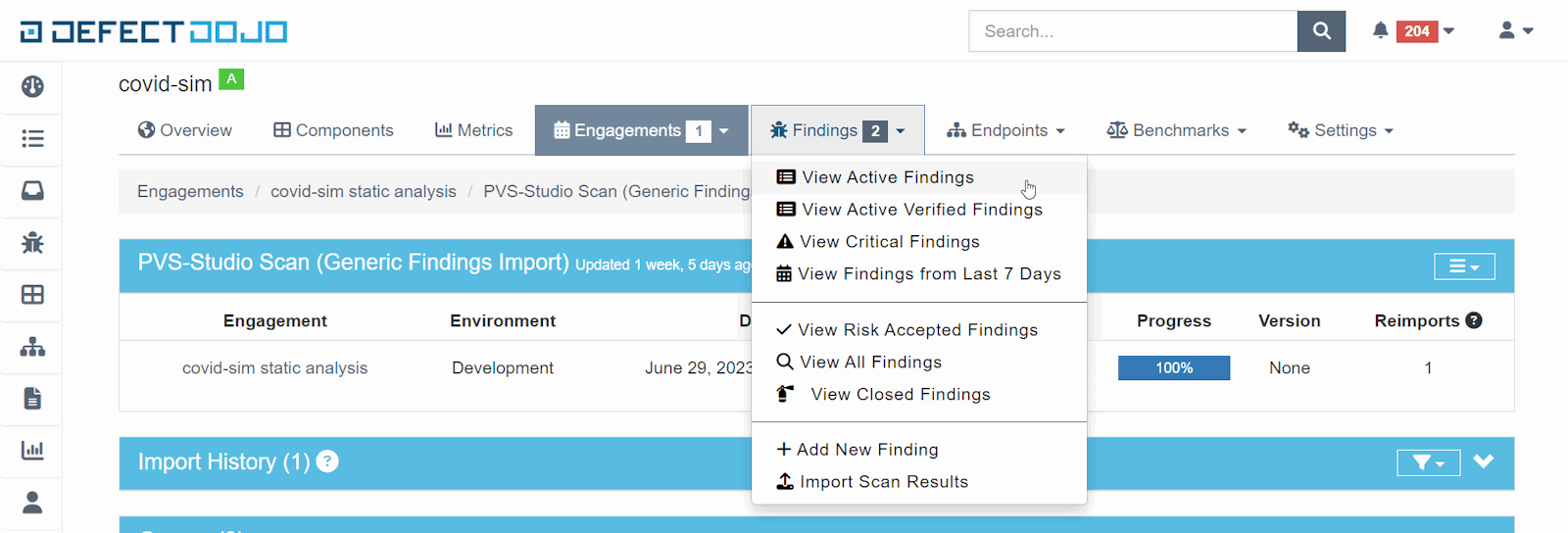This screenshot has height=533, width=1568.
Task: Expand the Settings tab dropdown
Action: [1341, 130]
